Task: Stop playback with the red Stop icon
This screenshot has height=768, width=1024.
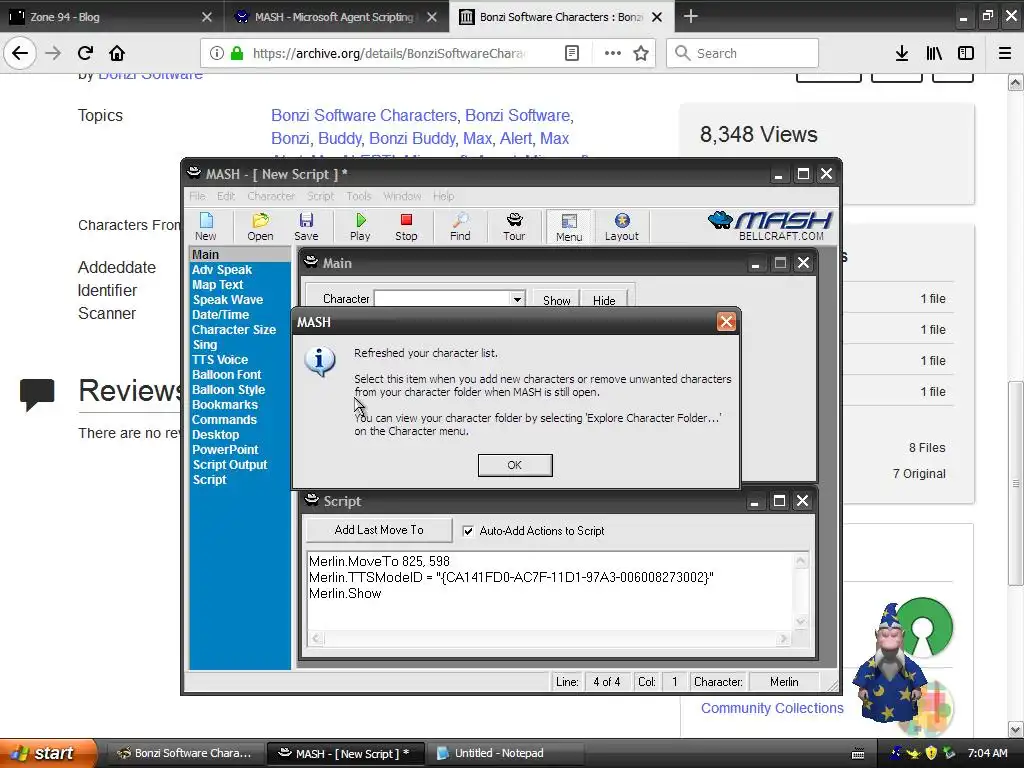Action: (x=406, y=227)
